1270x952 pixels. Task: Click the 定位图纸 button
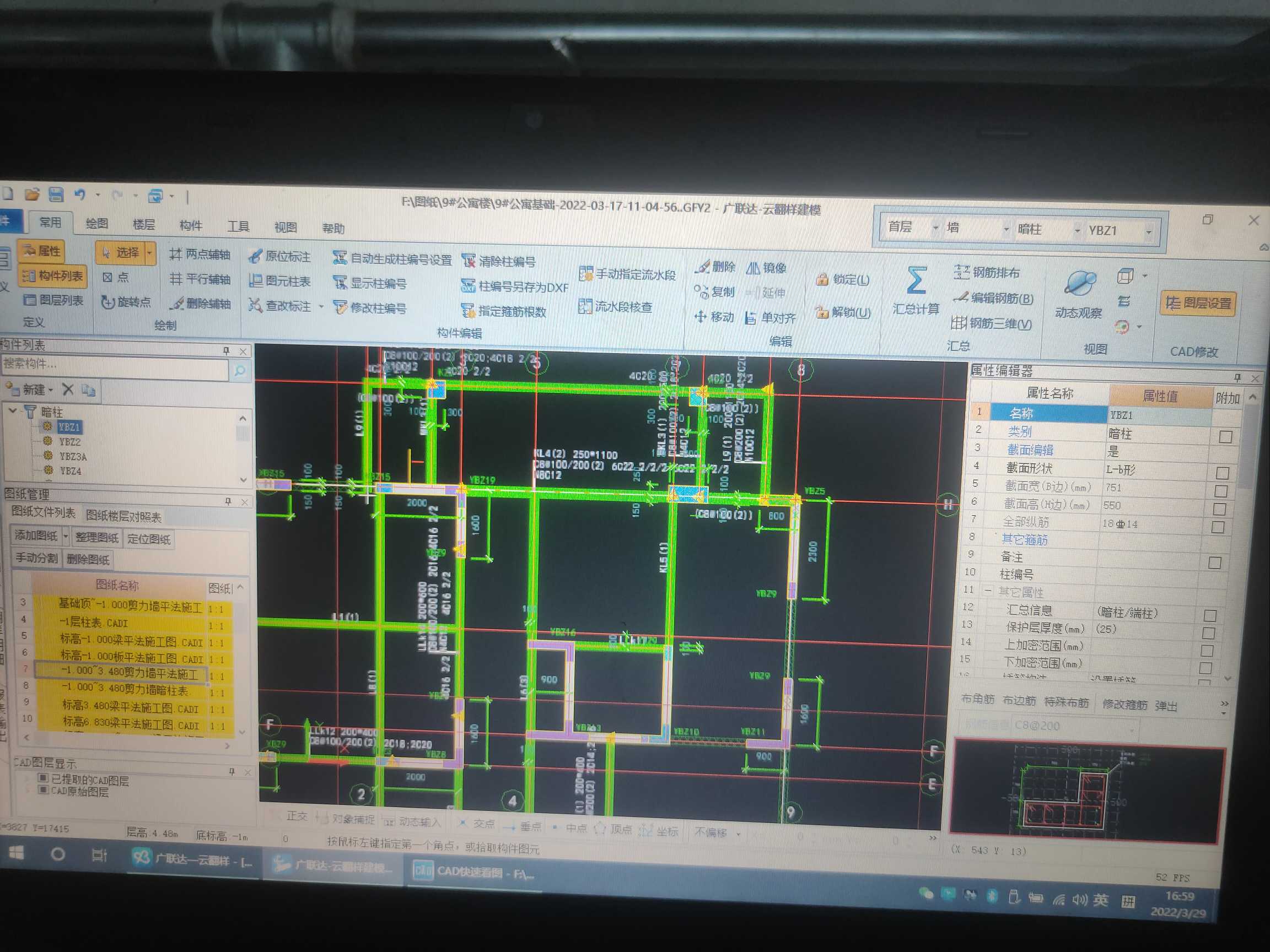149,538
